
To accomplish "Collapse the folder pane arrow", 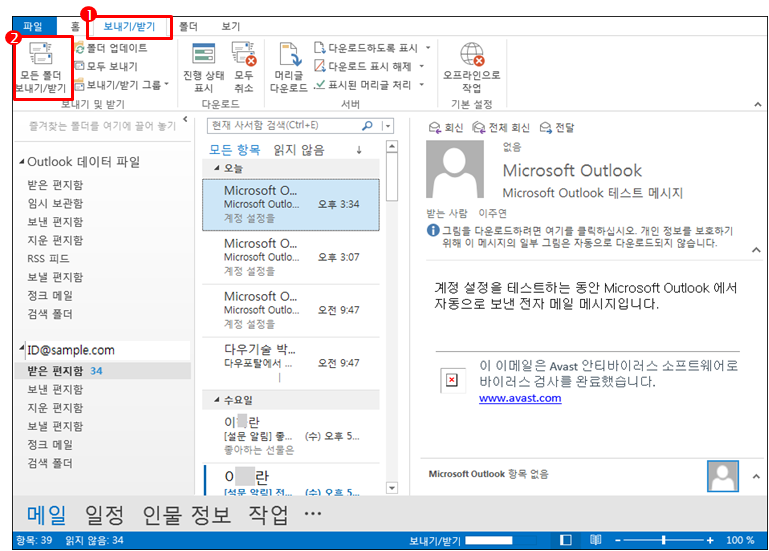I will point(185,119).
